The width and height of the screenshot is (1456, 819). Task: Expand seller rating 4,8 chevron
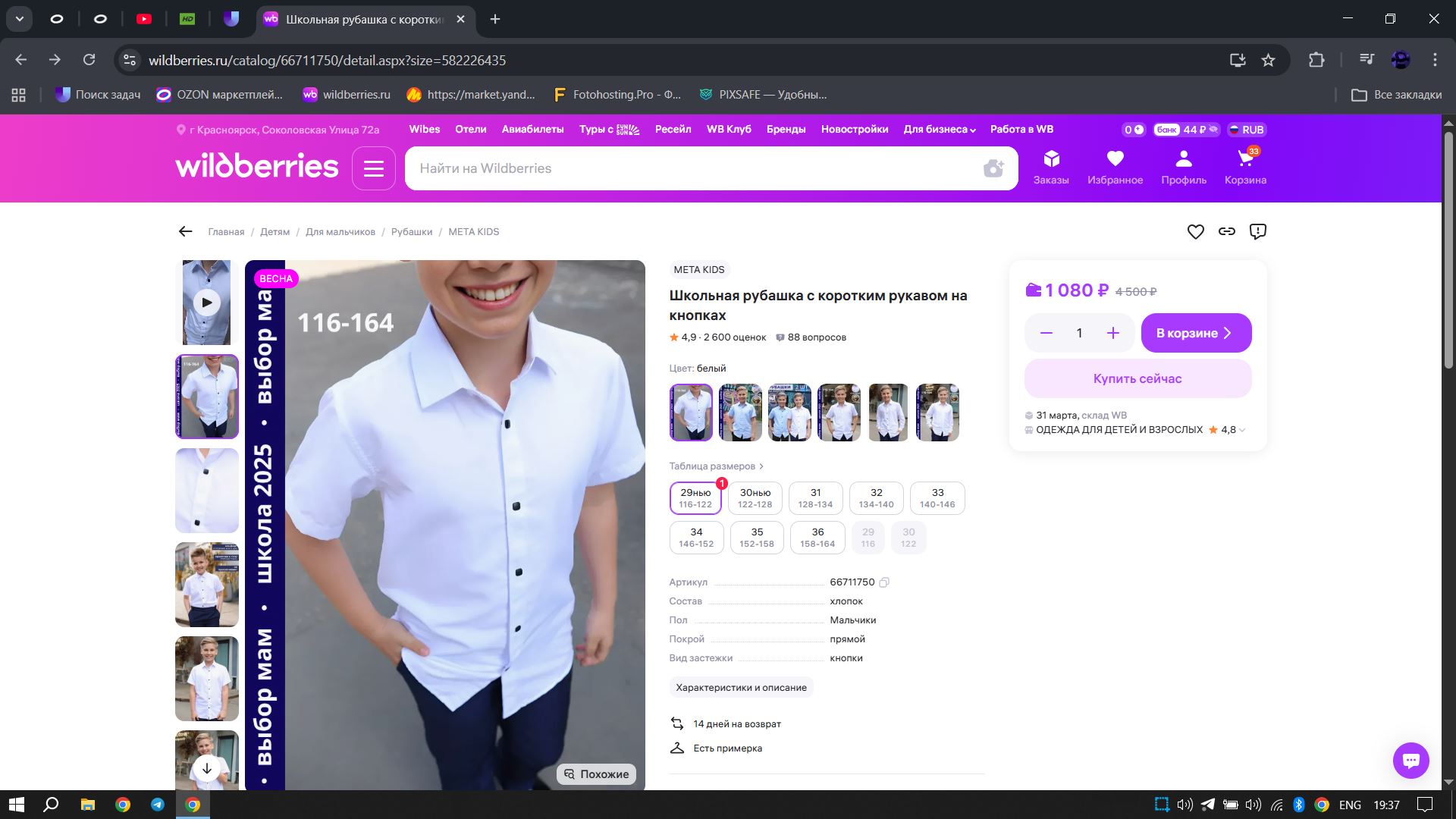point(1242,430)
